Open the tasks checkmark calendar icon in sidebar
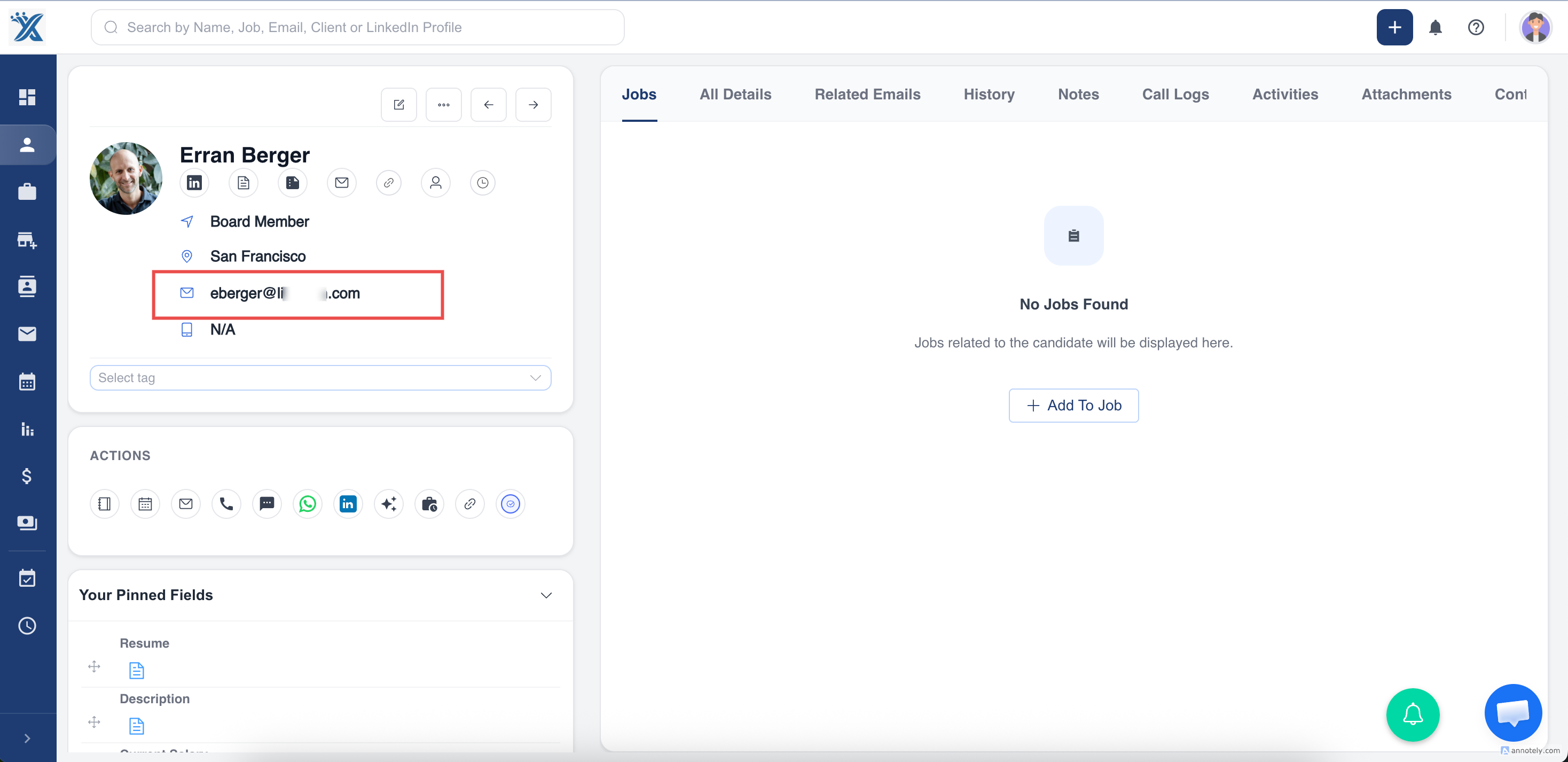This screenshot has height=762, width=1568. tap(27, 578)
